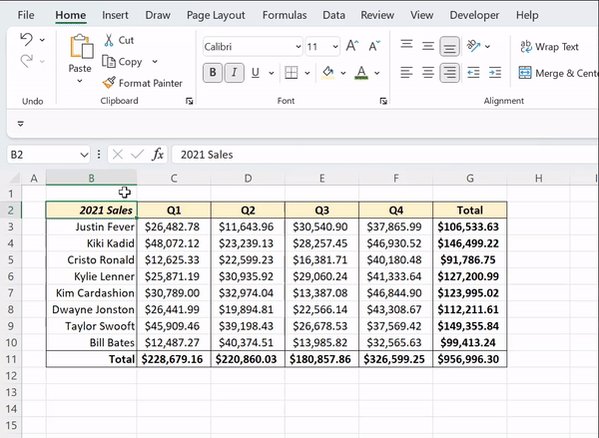
Task: Select the grand total $956,996.30 cell
Action: click(470, 359)
